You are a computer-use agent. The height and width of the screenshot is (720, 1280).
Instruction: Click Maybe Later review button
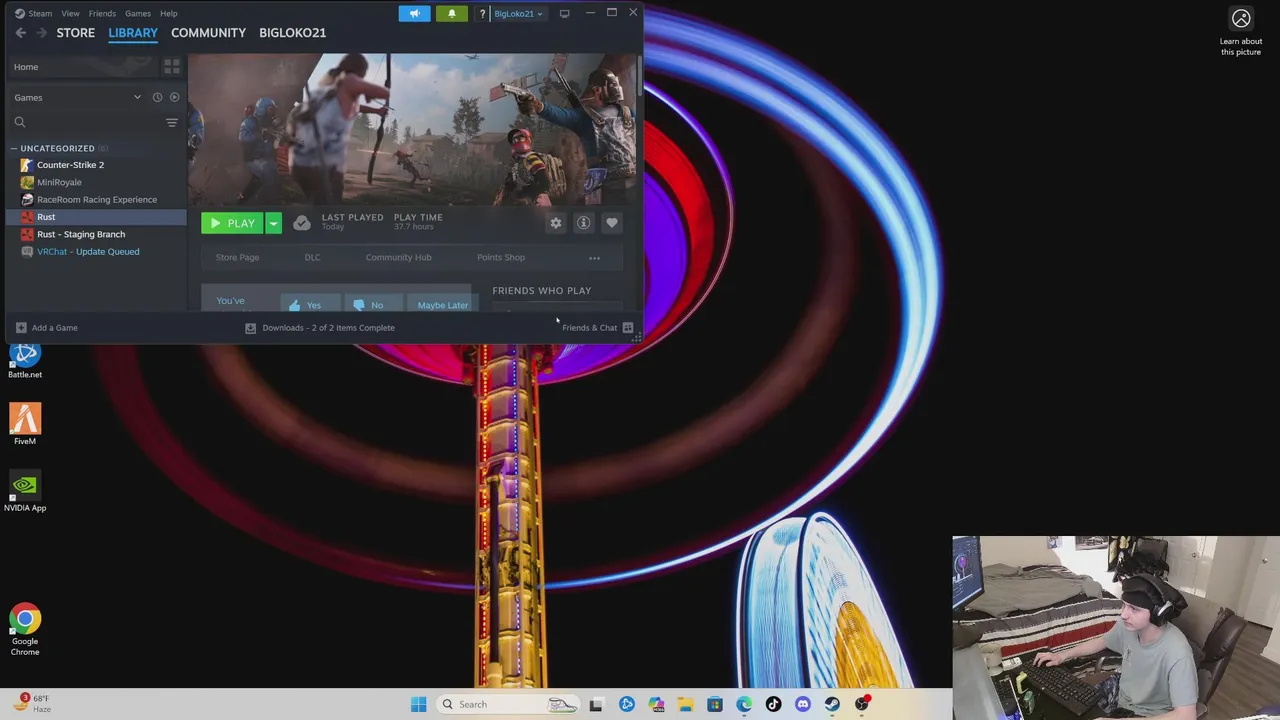443,303
